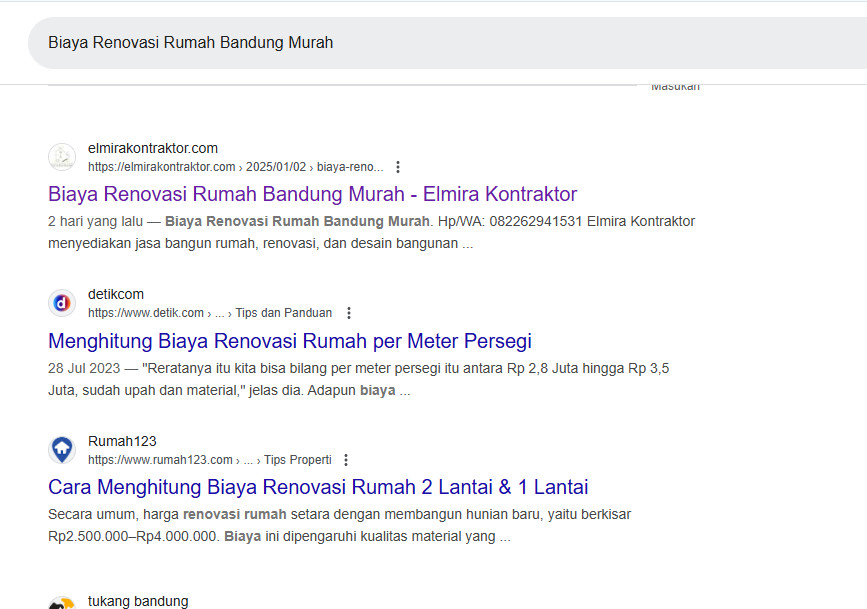Open the Rumah123 favicon icon
Screen dimensions: 867x609
click(62, 450)
